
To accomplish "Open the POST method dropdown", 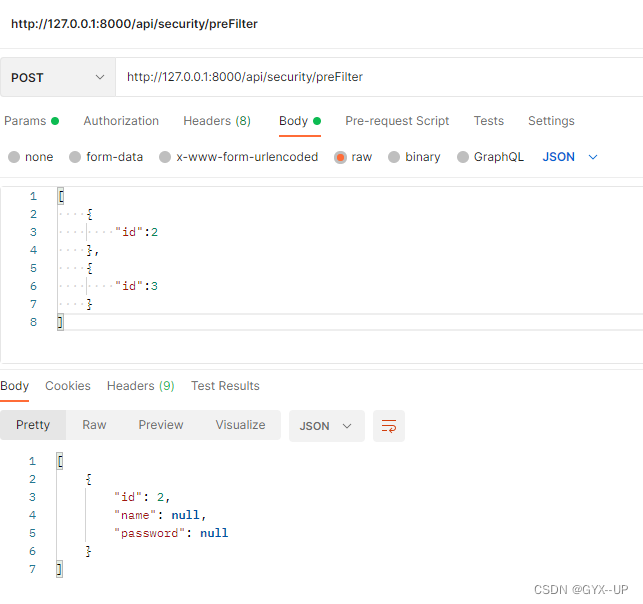I will point(58,77).
